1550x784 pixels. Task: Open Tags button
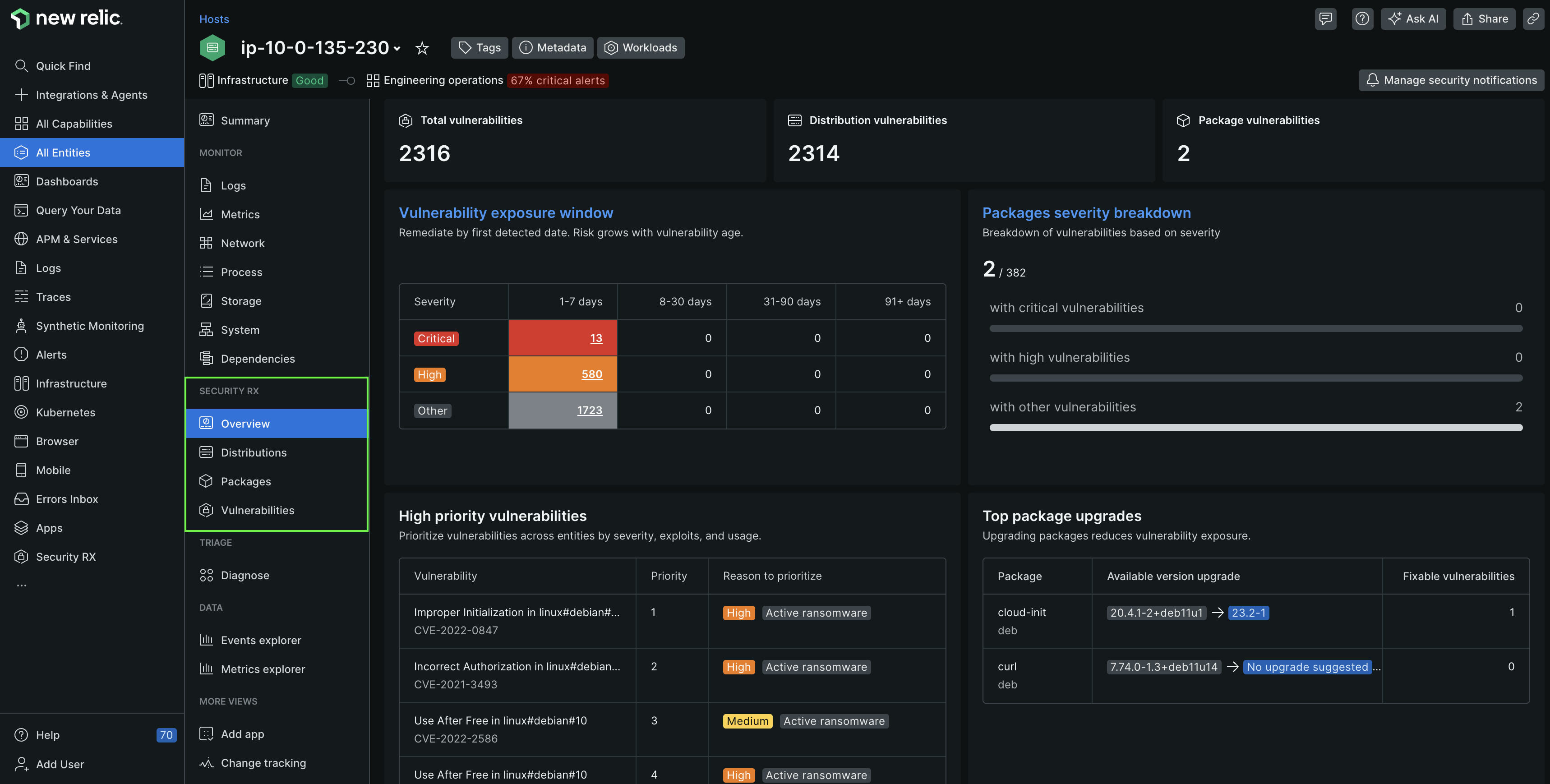[x=480, y=47]
